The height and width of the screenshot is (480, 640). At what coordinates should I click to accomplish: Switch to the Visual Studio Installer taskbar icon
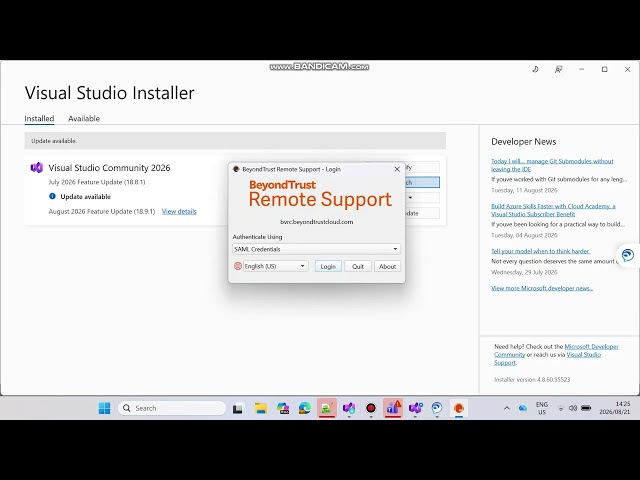[415, 408]
